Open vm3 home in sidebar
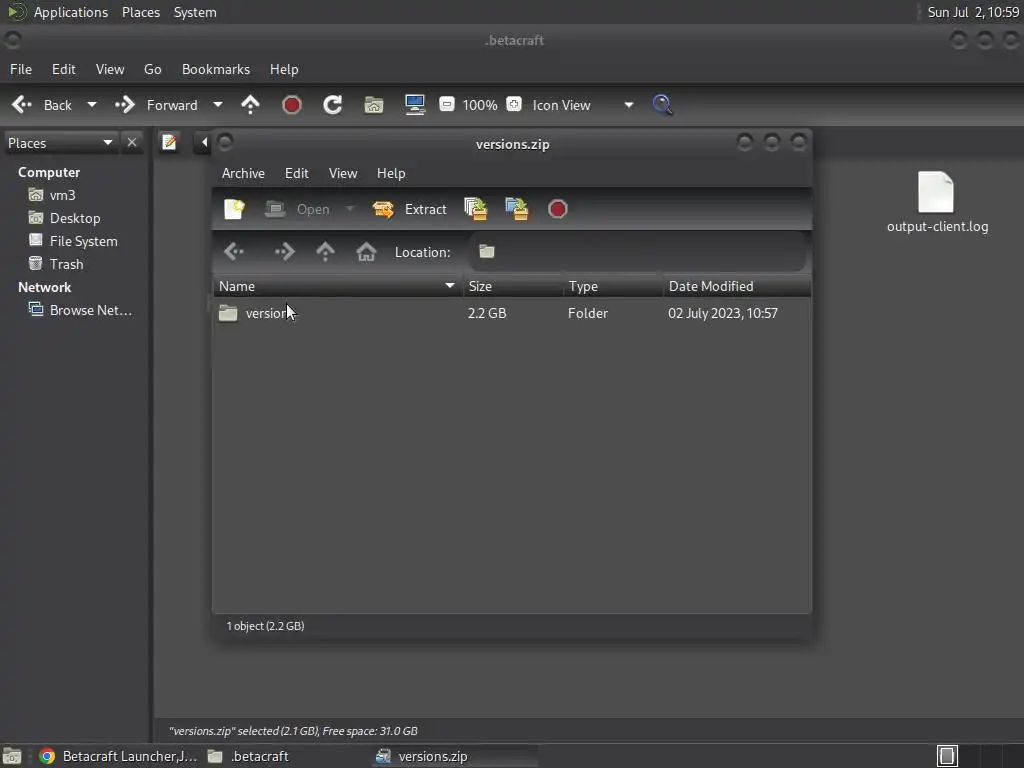The height and width of the screenshot is (768, 1024). [52, 195]
